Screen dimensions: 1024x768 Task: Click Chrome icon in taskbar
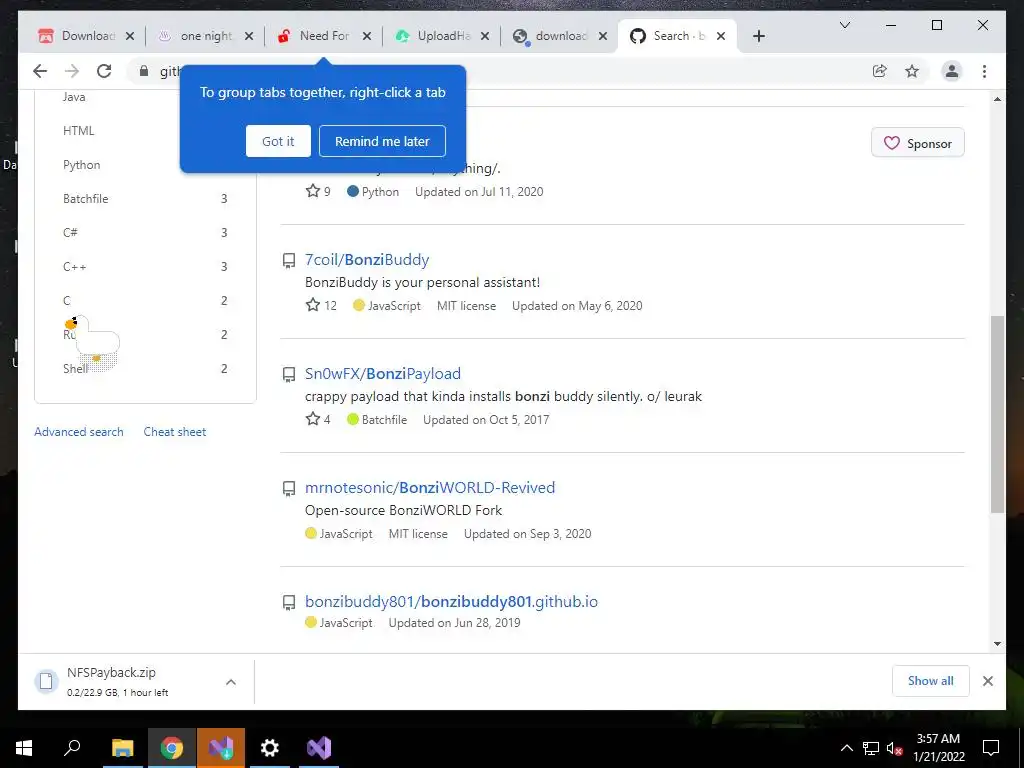point(172,748)
